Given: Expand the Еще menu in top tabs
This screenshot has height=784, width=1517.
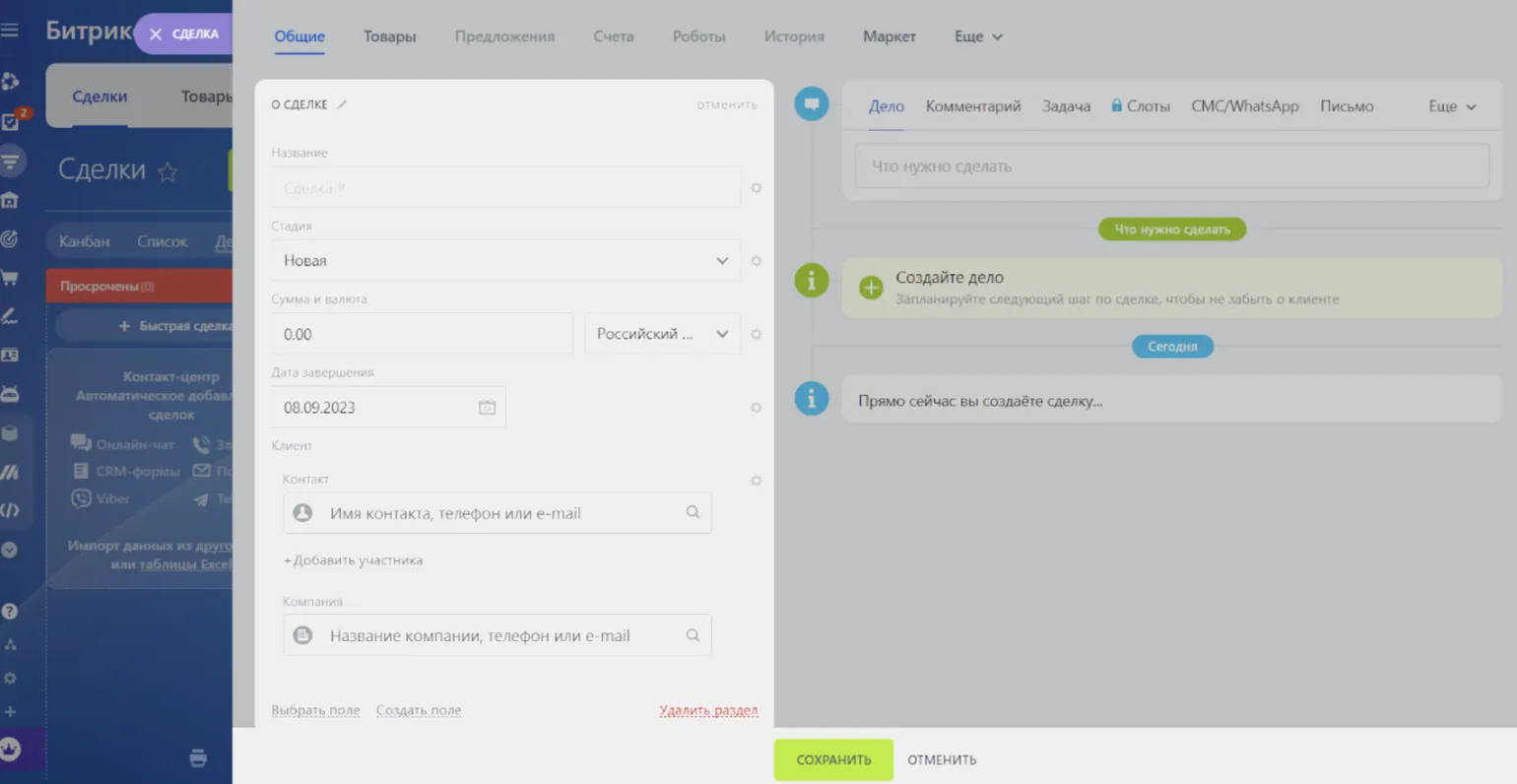Looking at the screenshot, I should pos(977,36).
